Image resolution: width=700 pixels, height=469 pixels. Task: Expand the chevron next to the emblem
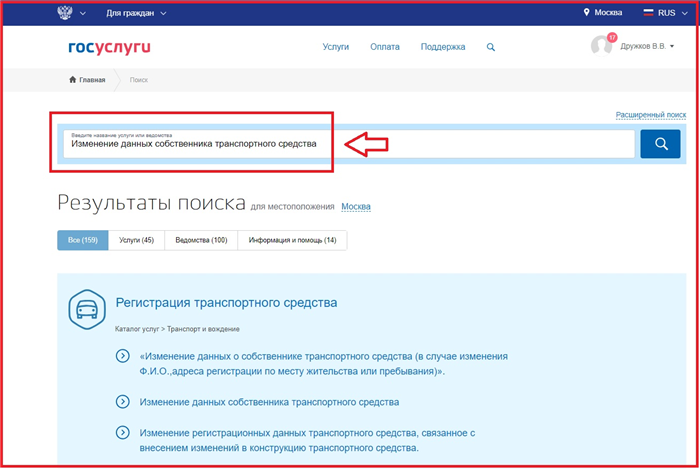pos(83,13)
